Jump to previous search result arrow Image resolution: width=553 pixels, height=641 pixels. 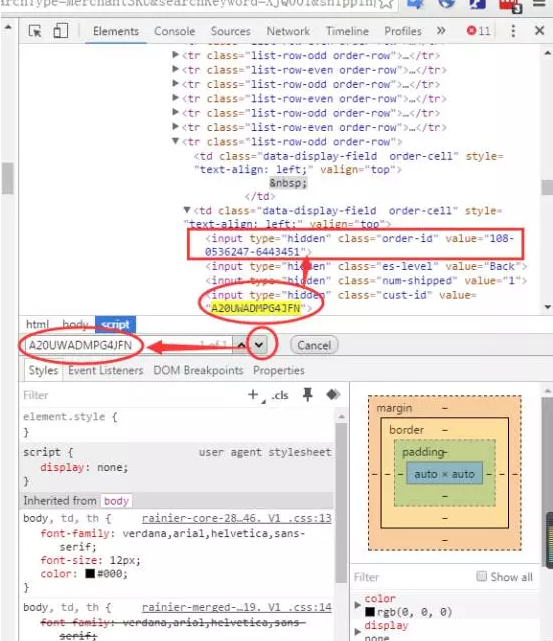click(x=242, y=345)
